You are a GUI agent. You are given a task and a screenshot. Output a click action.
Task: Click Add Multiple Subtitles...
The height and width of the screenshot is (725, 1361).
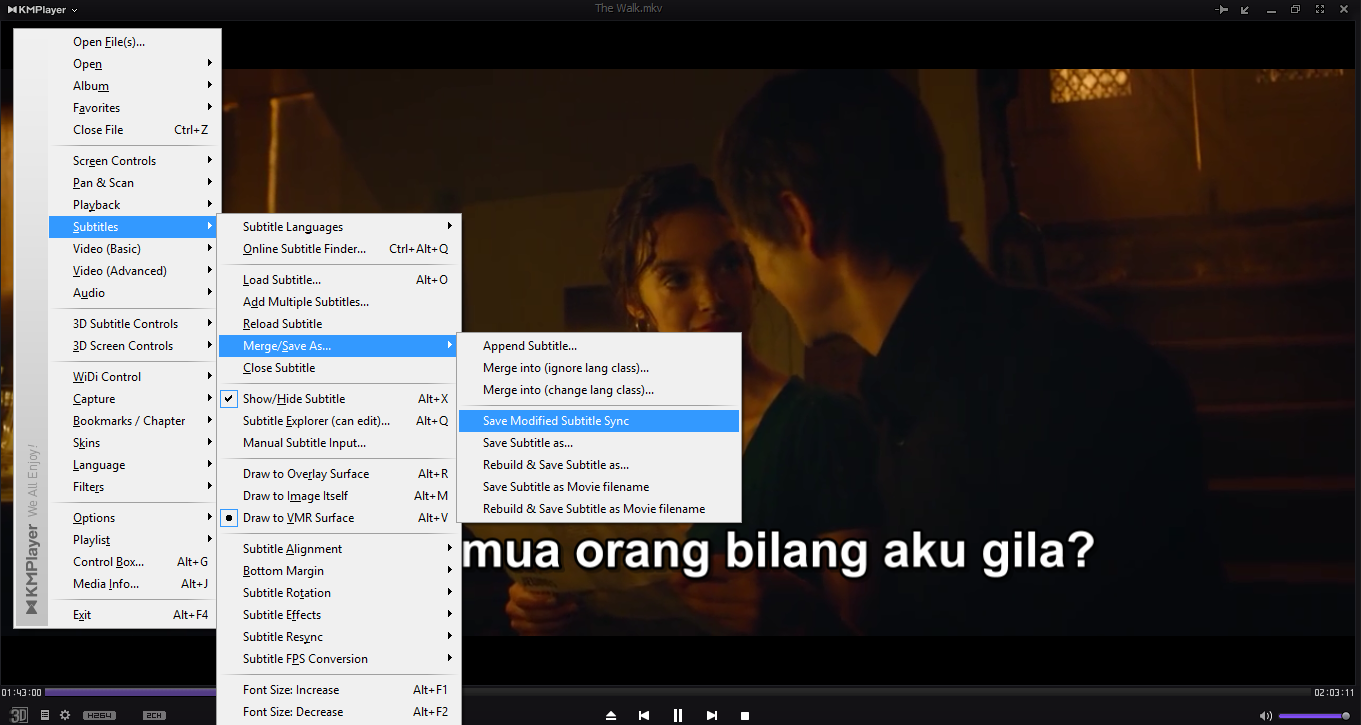coord(339,302)
